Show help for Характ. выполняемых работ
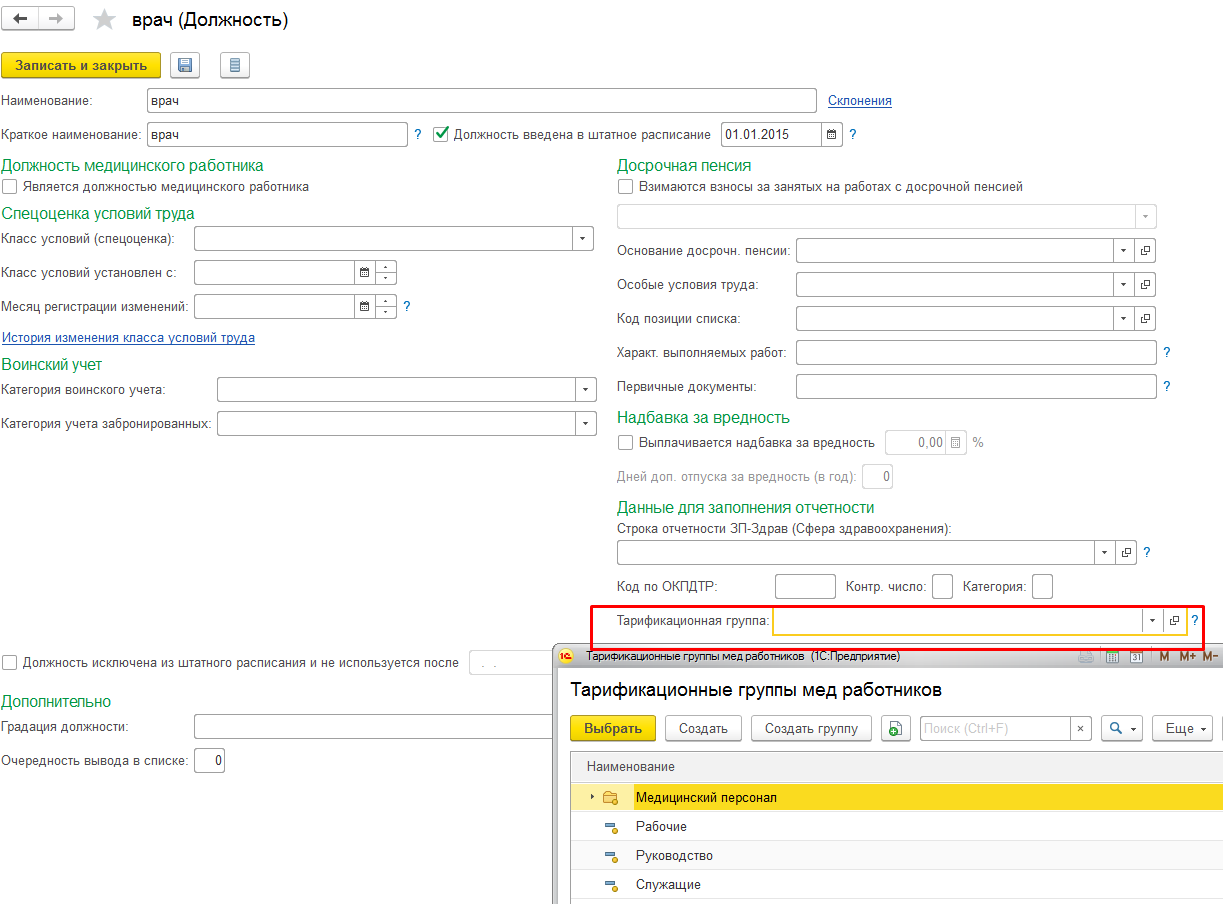 click(1167, 353)
